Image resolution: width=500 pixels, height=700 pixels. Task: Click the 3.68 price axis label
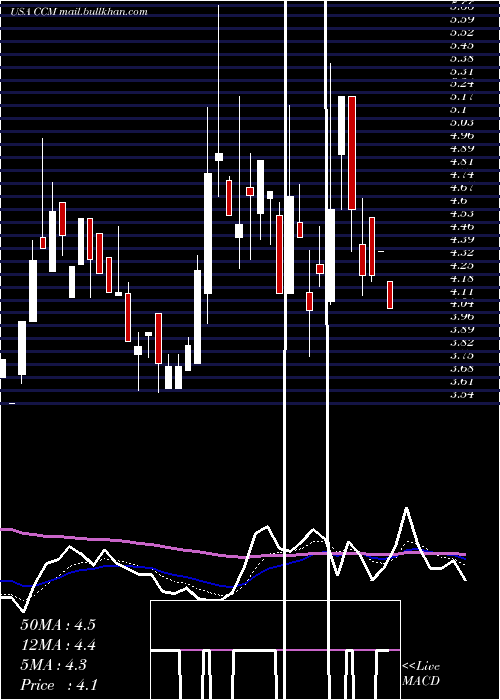pyautogui.click(x=462, y=369)
